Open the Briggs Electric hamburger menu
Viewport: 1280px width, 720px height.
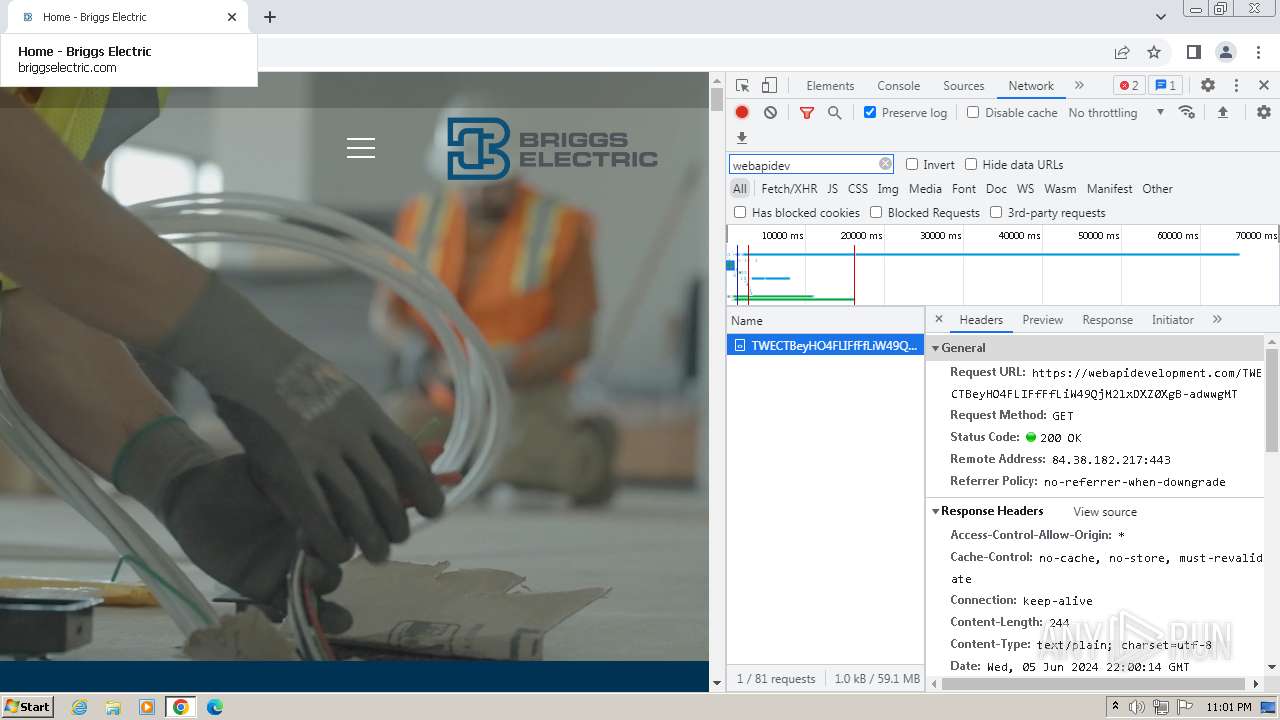[x=361, y=148]
